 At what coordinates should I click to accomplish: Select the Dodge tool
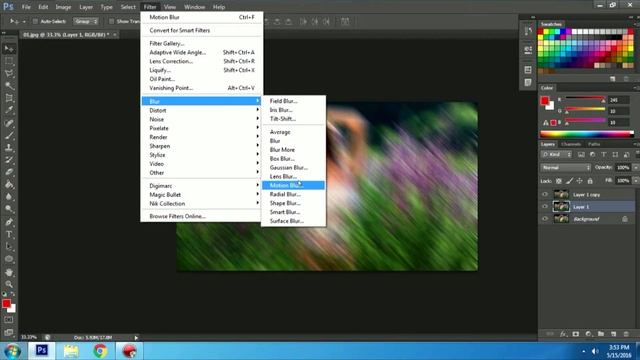tap(9, 209)
